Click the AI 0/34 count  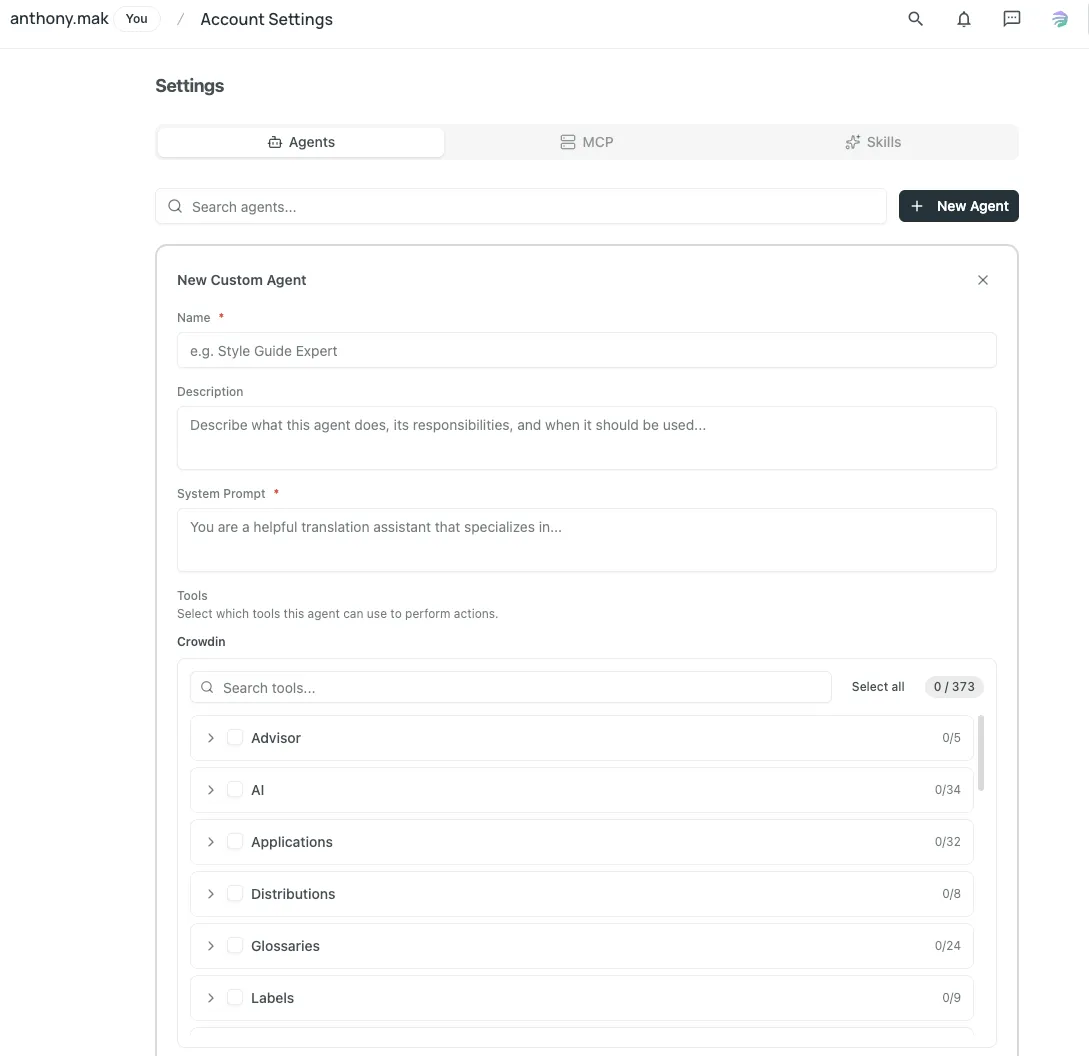(947, 790)
